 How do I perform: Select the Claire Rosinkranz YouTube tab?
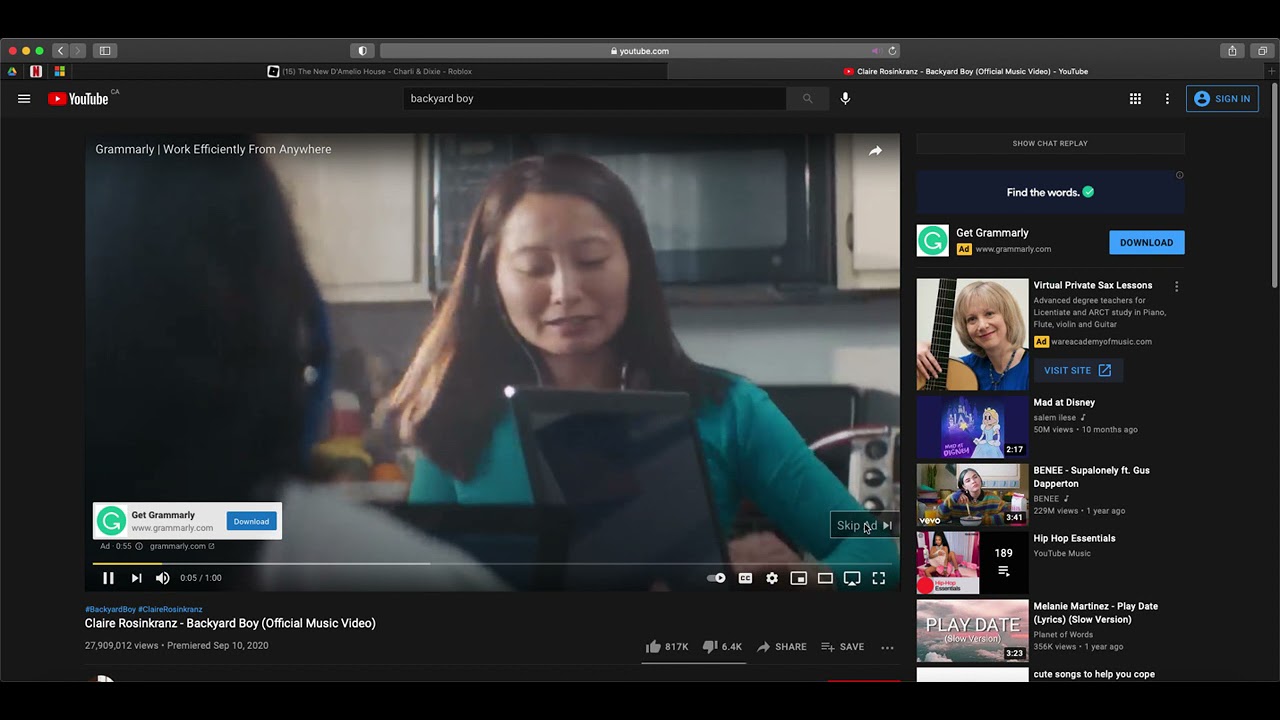pos(965,71)
